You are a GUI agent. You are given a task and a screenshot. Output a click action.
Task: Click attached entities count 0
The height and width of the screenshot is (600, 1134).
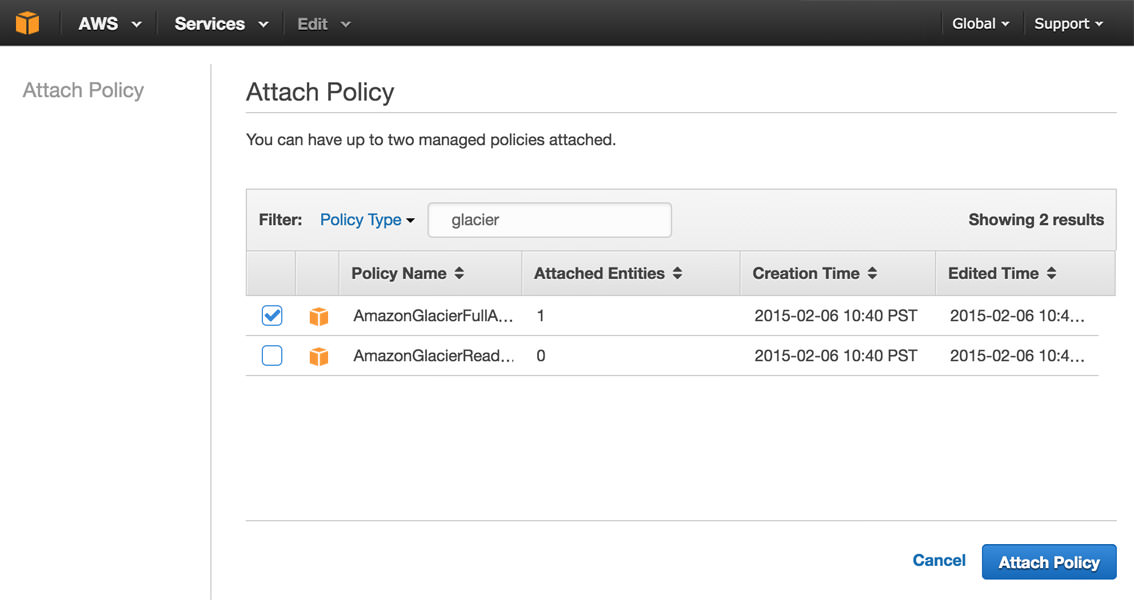coord(541,356)
